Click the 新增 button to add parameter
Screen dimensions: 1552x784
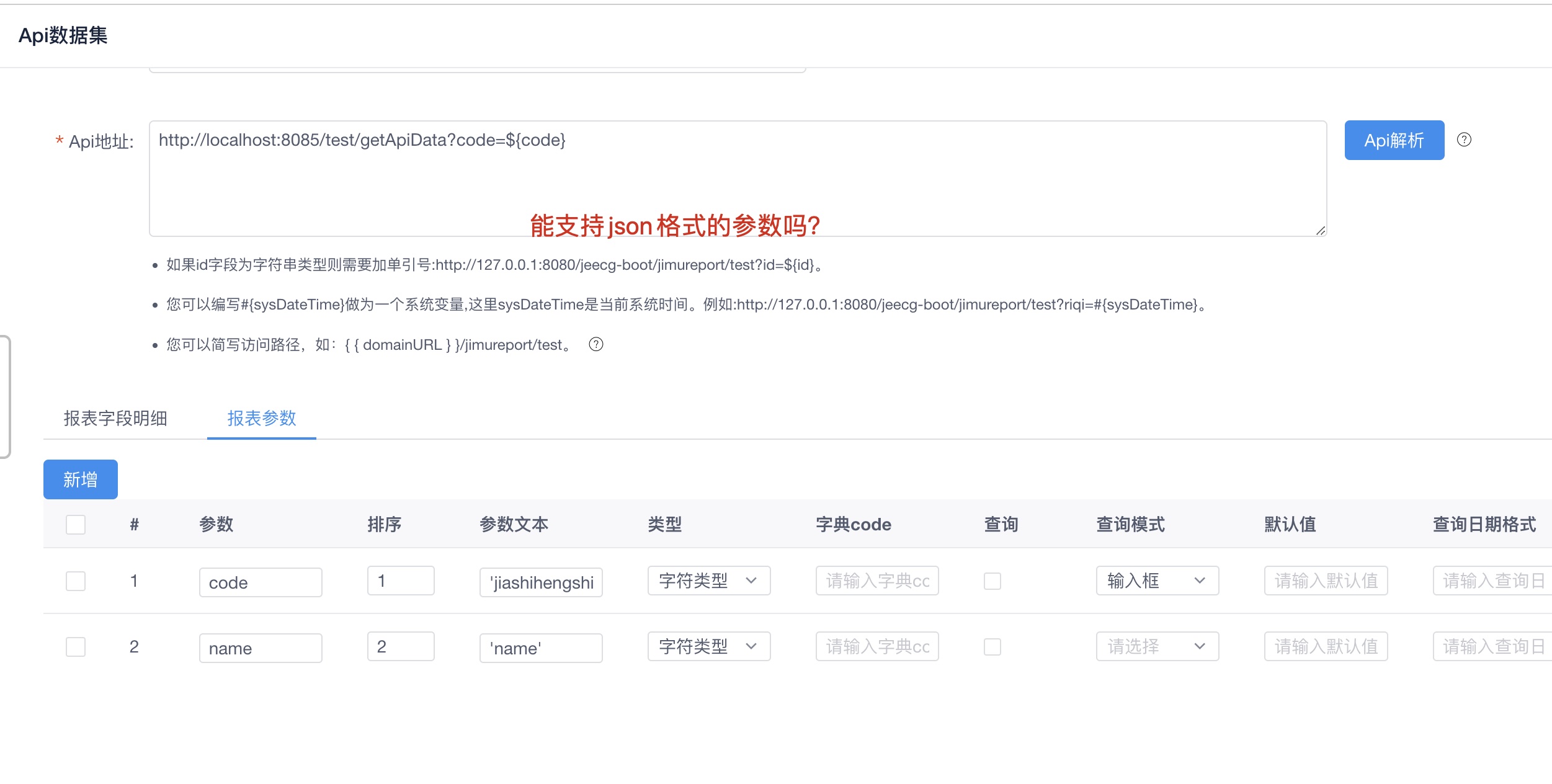pyautogui.click(x=80, y=479)
